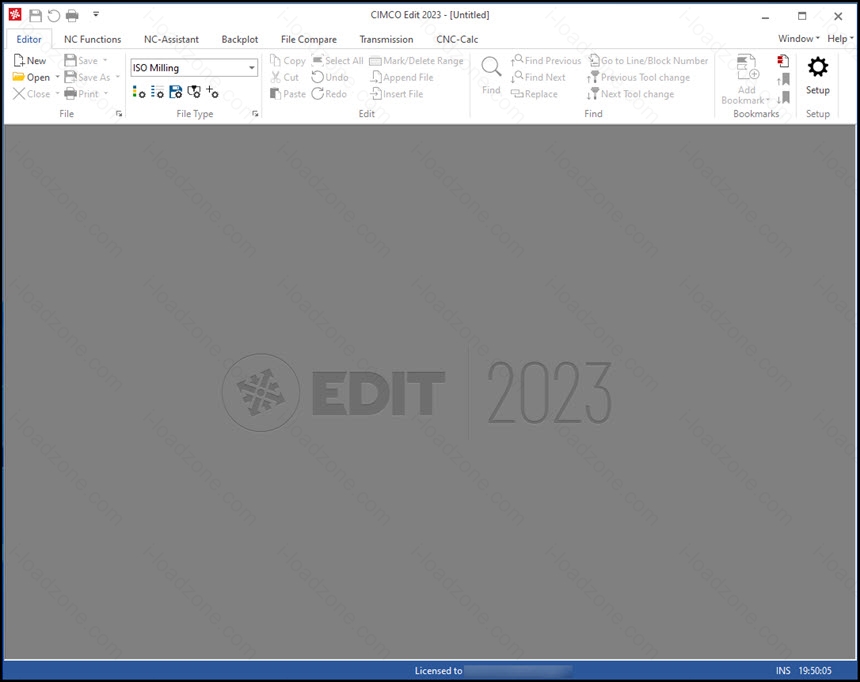The image size is (860, 682).
Task: Open the File Type group dialog launcher
Action: 255,114
